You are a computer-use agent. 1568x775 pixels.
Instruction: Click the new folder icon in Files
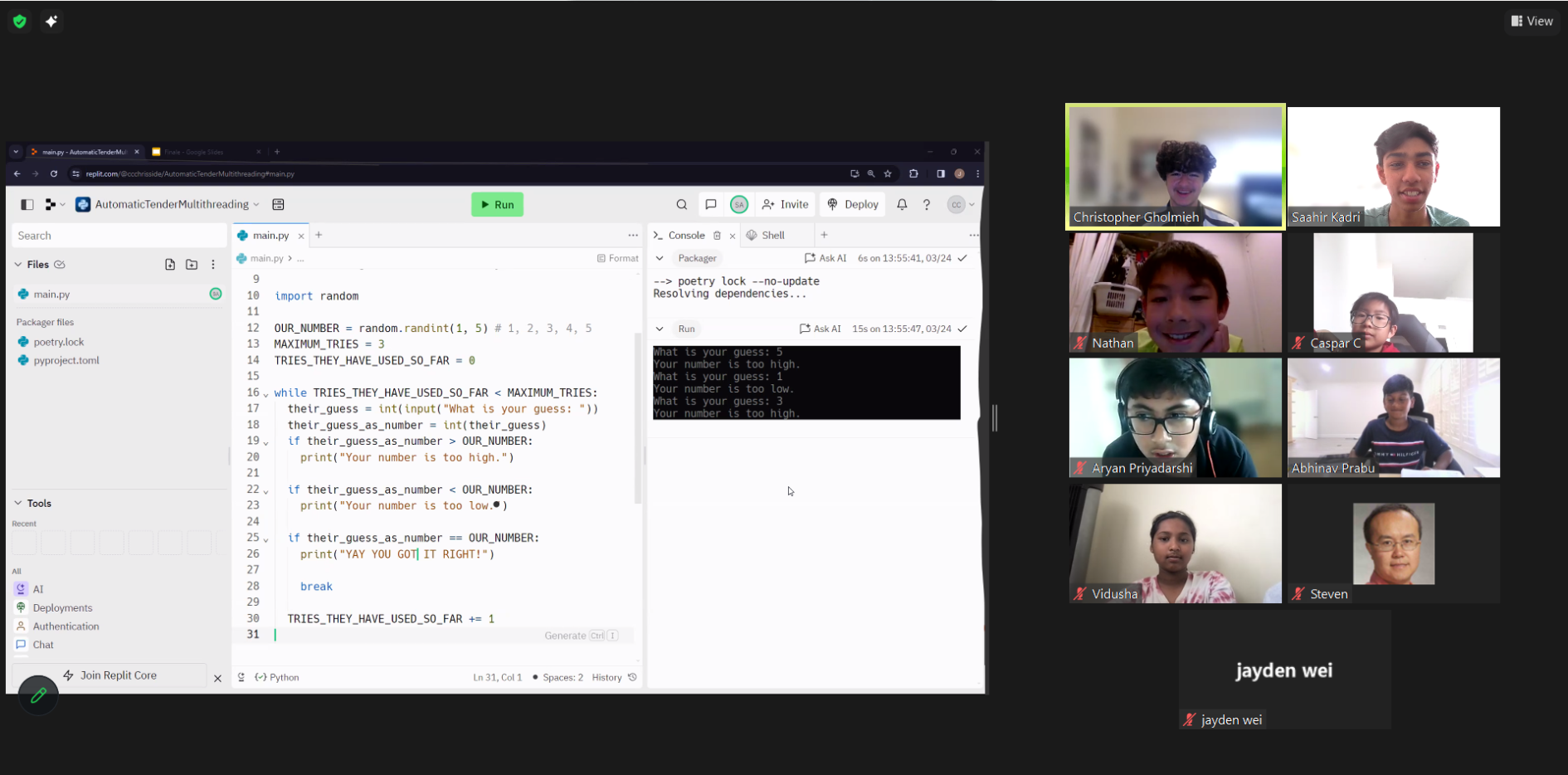pos(192,265)
